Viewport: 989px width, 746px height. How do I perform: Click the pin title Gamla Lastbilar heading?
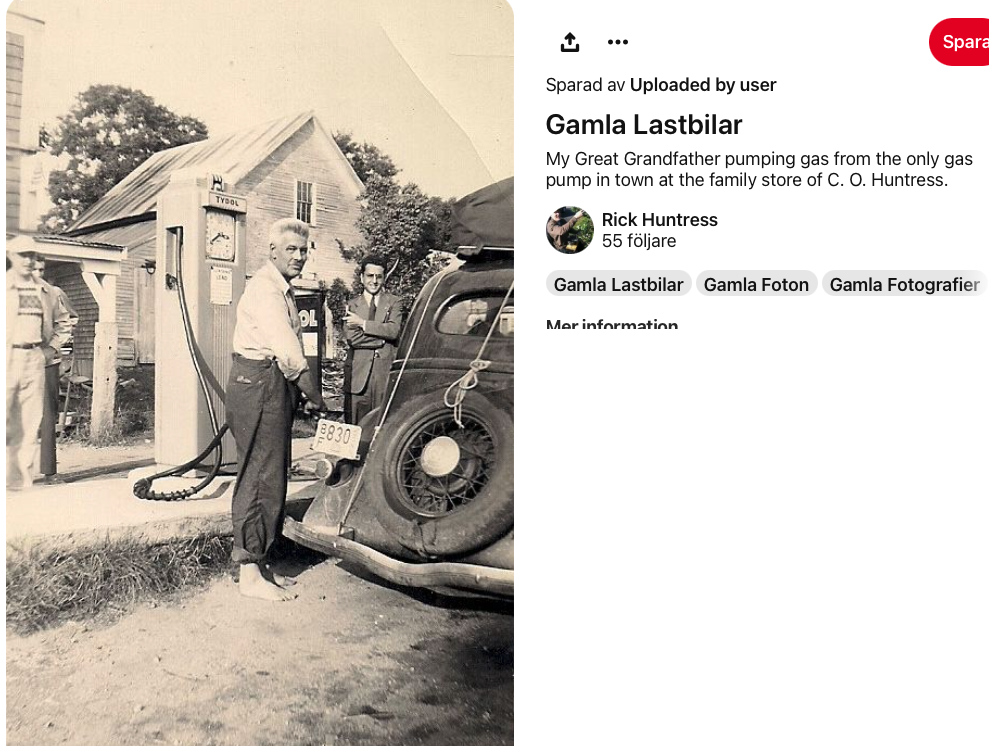tap(643, 125)
